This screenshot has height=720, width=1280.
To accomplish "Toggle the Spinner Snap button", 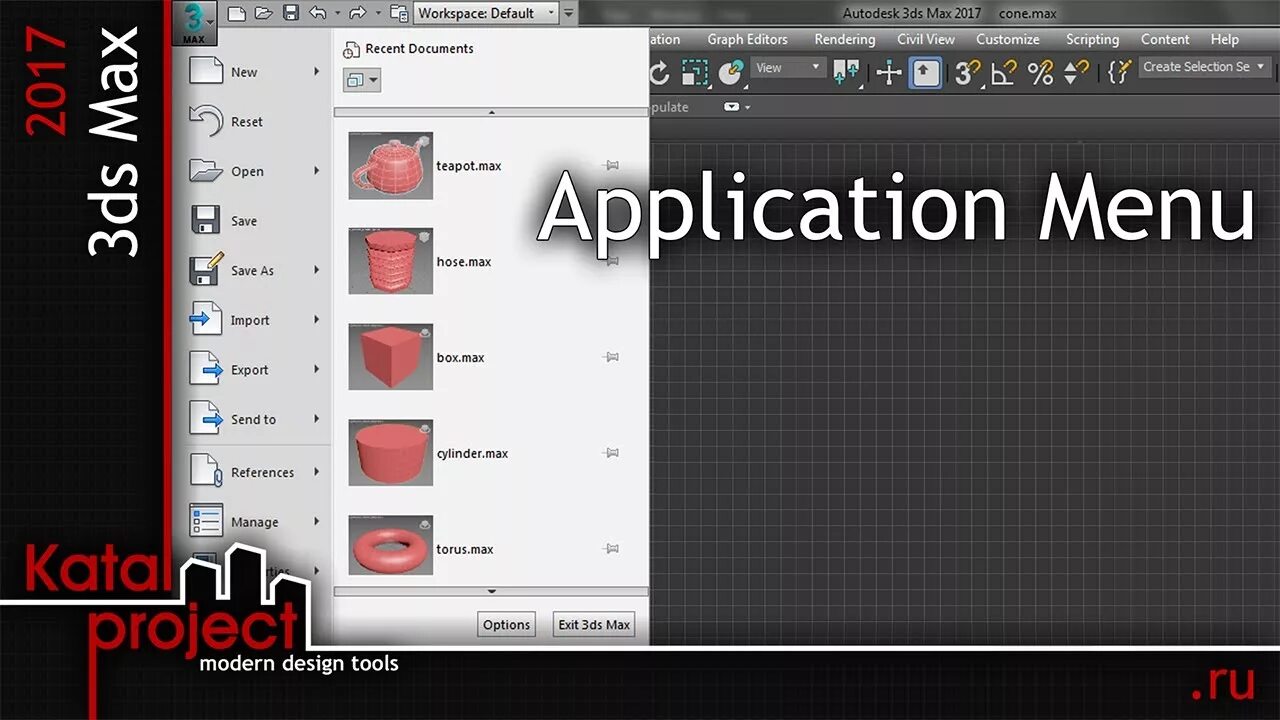I will (x=1077, y=72).
